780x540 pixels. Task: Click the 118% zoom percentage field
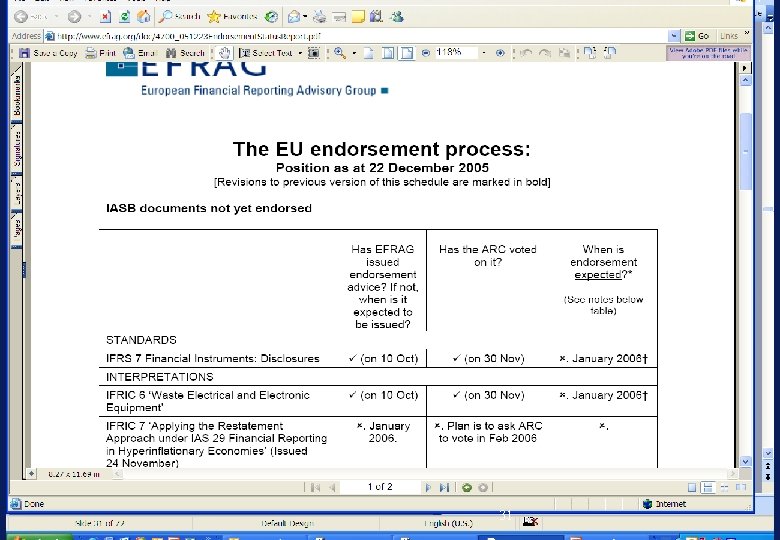[x=456, y=52]
